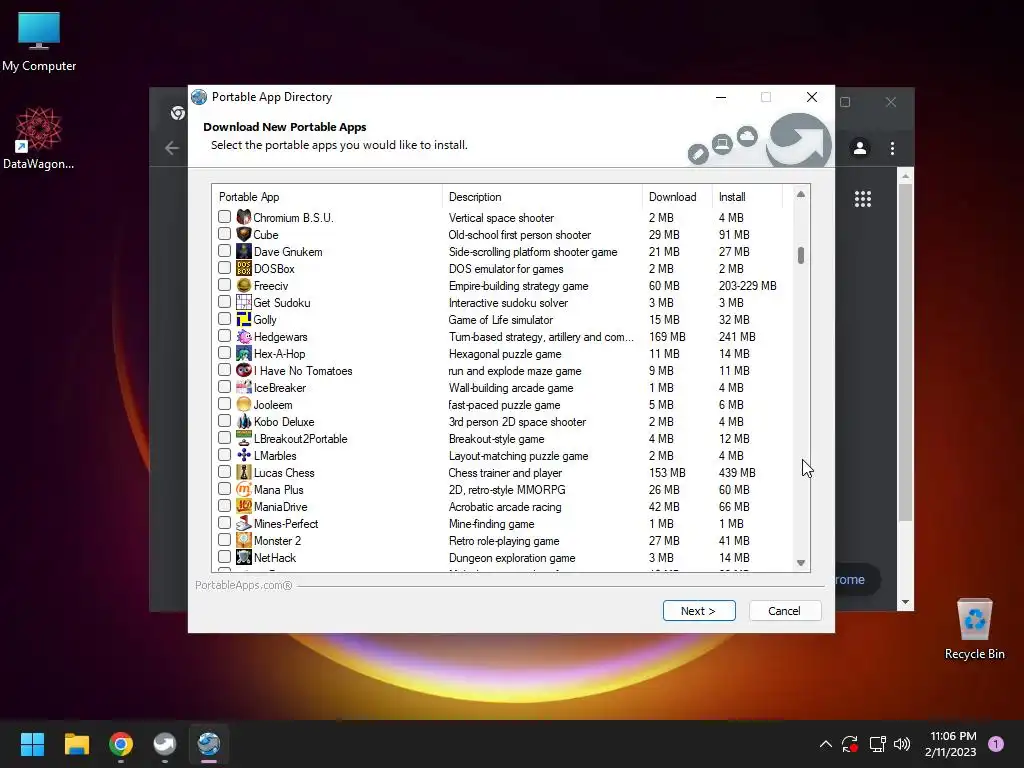Click the Monster 2 icon
Screen dimensions: 1024x768
[x=244, y=539]
